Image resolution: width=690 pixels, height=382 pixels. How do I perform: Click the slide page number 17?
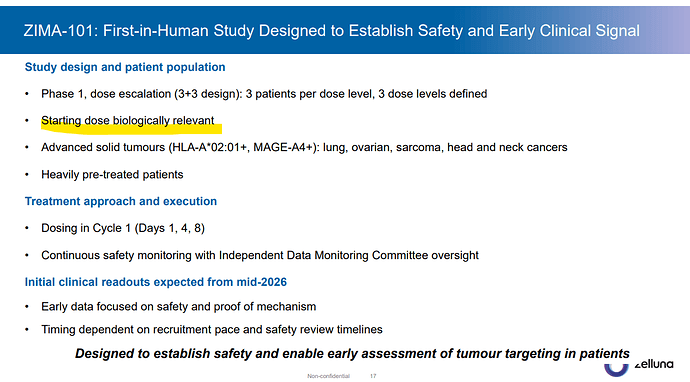[373, 376]
